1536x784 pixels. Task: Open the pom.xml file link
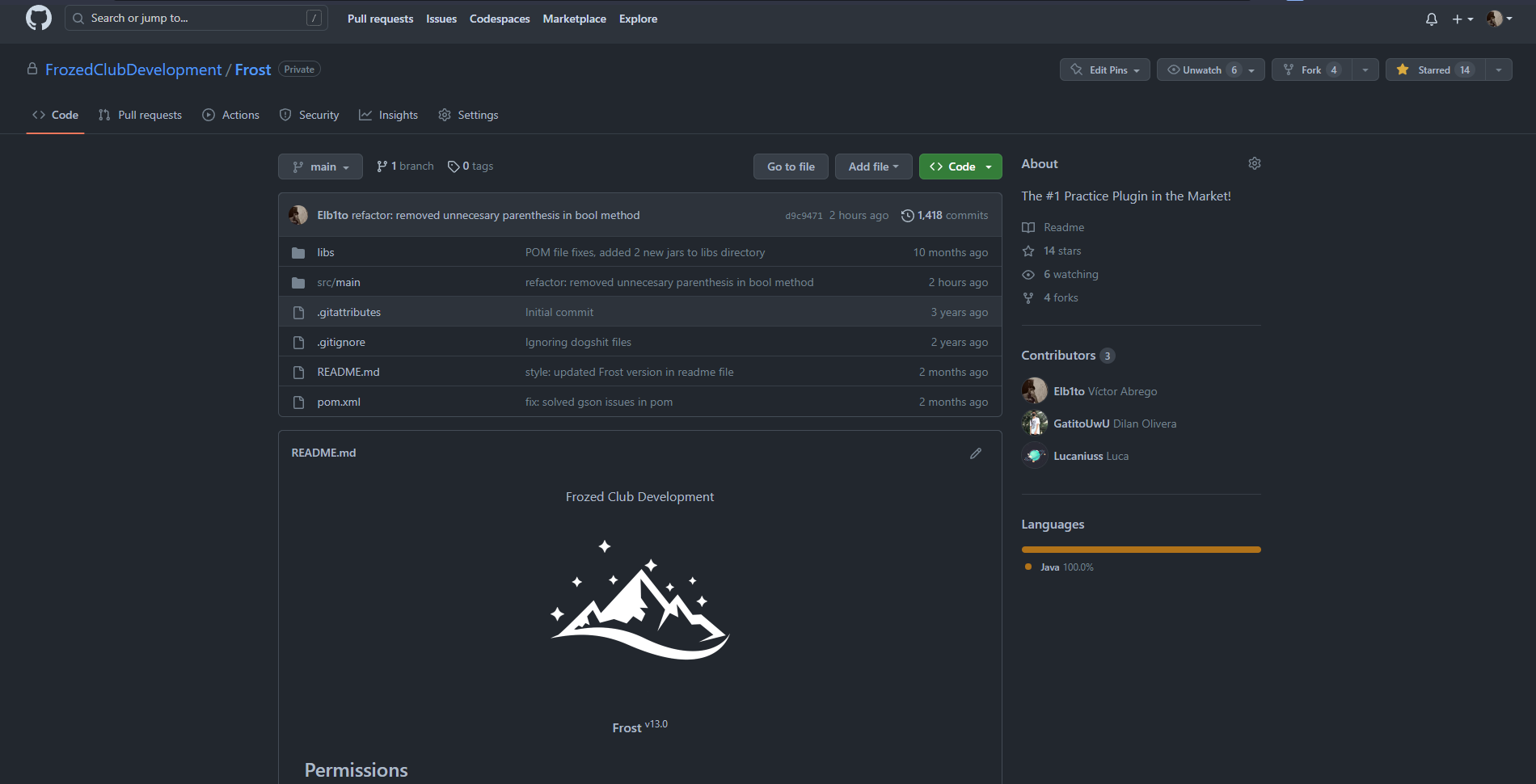point(339,402)
